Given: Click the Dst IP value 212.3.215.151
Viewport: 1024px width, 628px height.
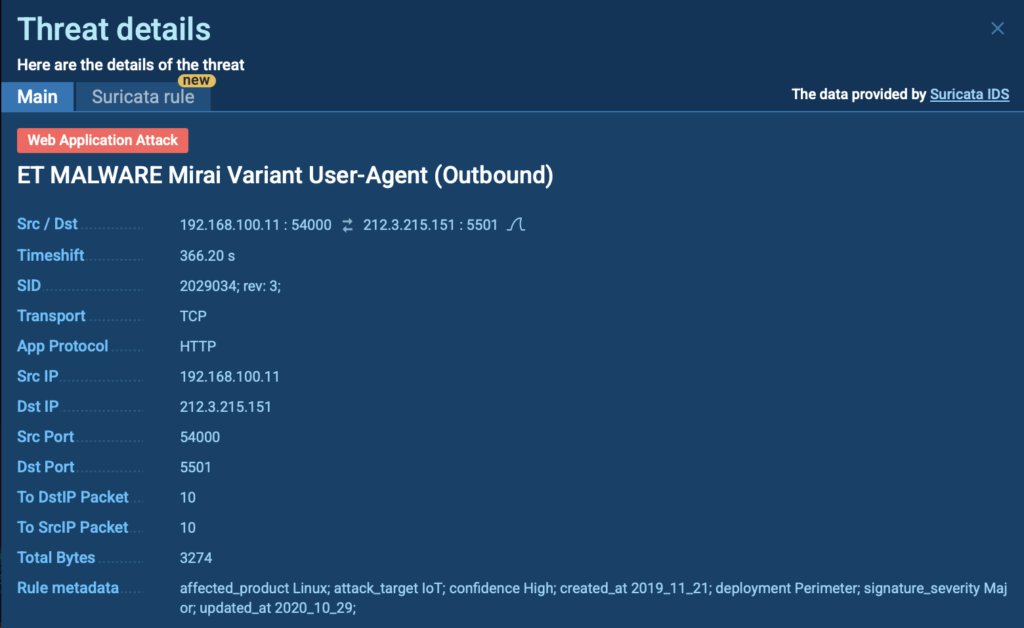Looking at the screenshot, I should coord(228,406).
